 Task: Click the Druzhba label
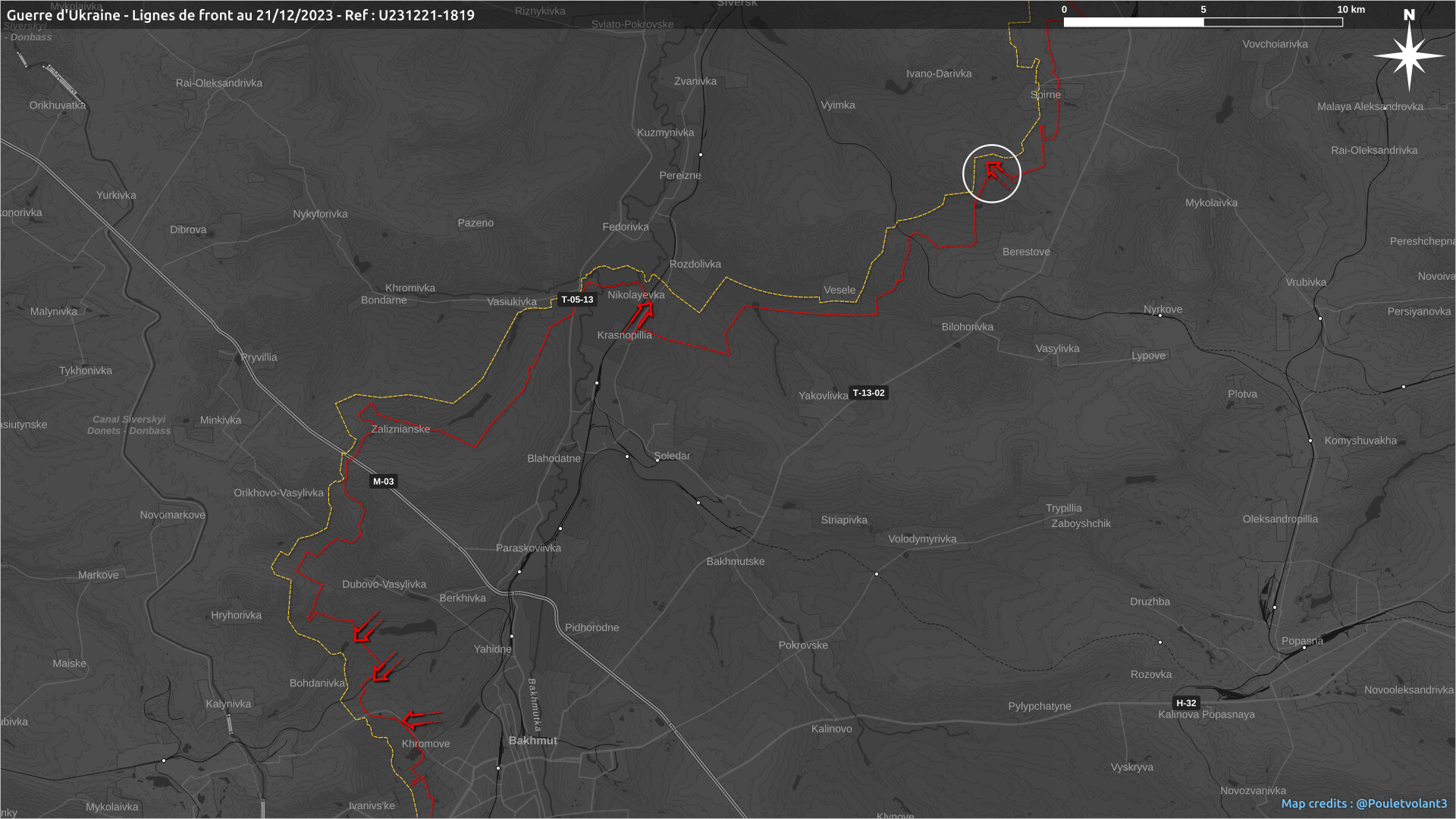pyautogui.click(x=1150, y=602)
